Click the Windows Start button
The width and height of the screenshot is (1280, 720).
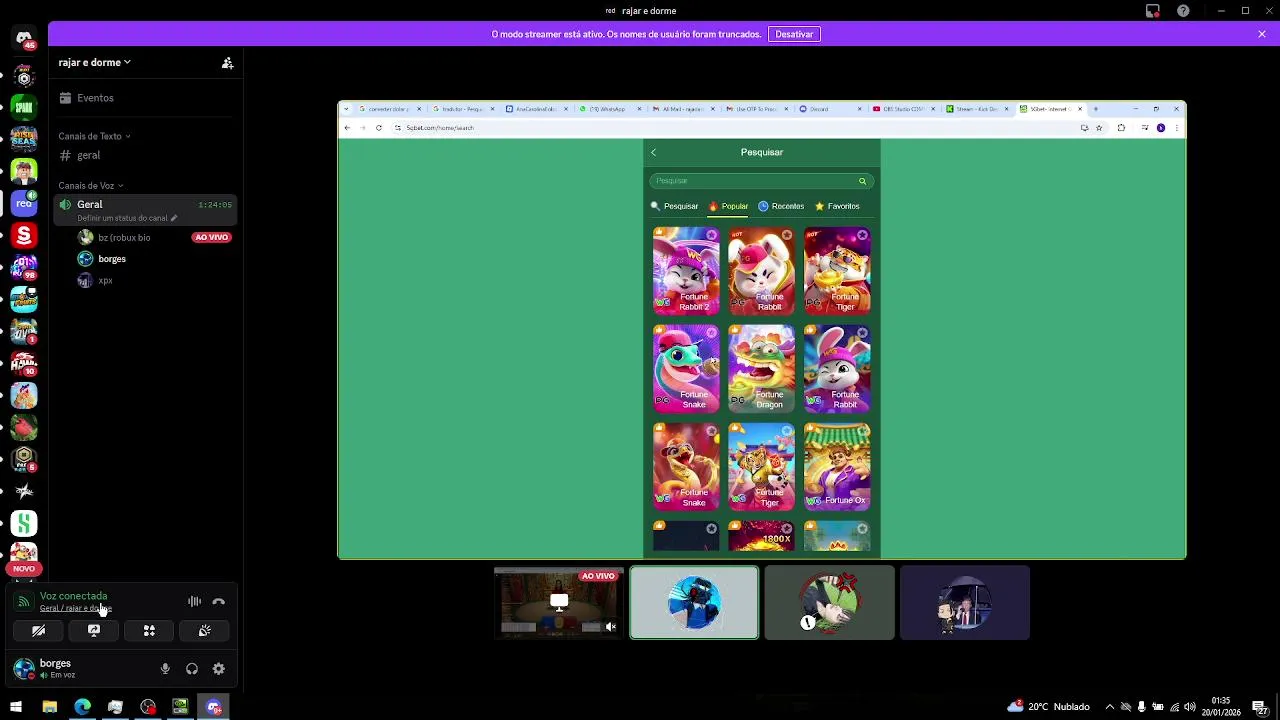tap(16, 707)
